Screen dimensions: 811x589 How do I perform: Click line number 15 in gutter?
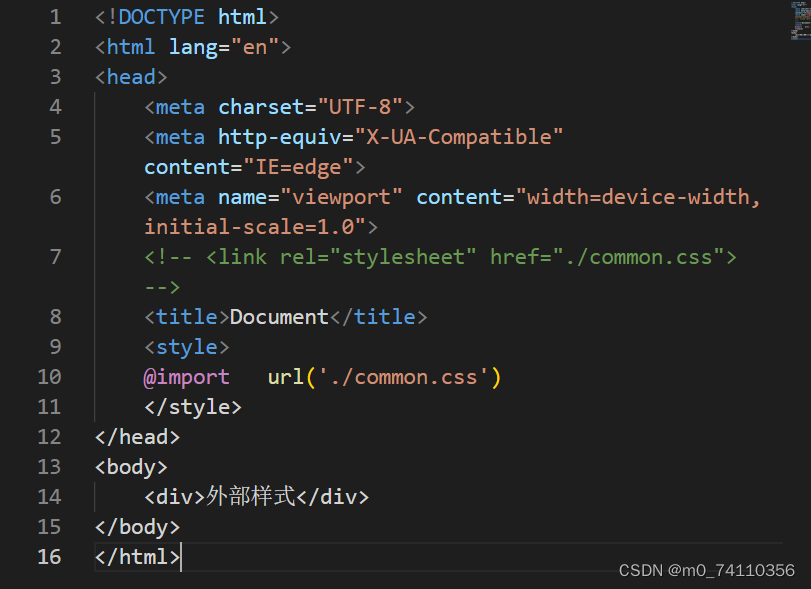pyautogui.click(x=50, y=527)
